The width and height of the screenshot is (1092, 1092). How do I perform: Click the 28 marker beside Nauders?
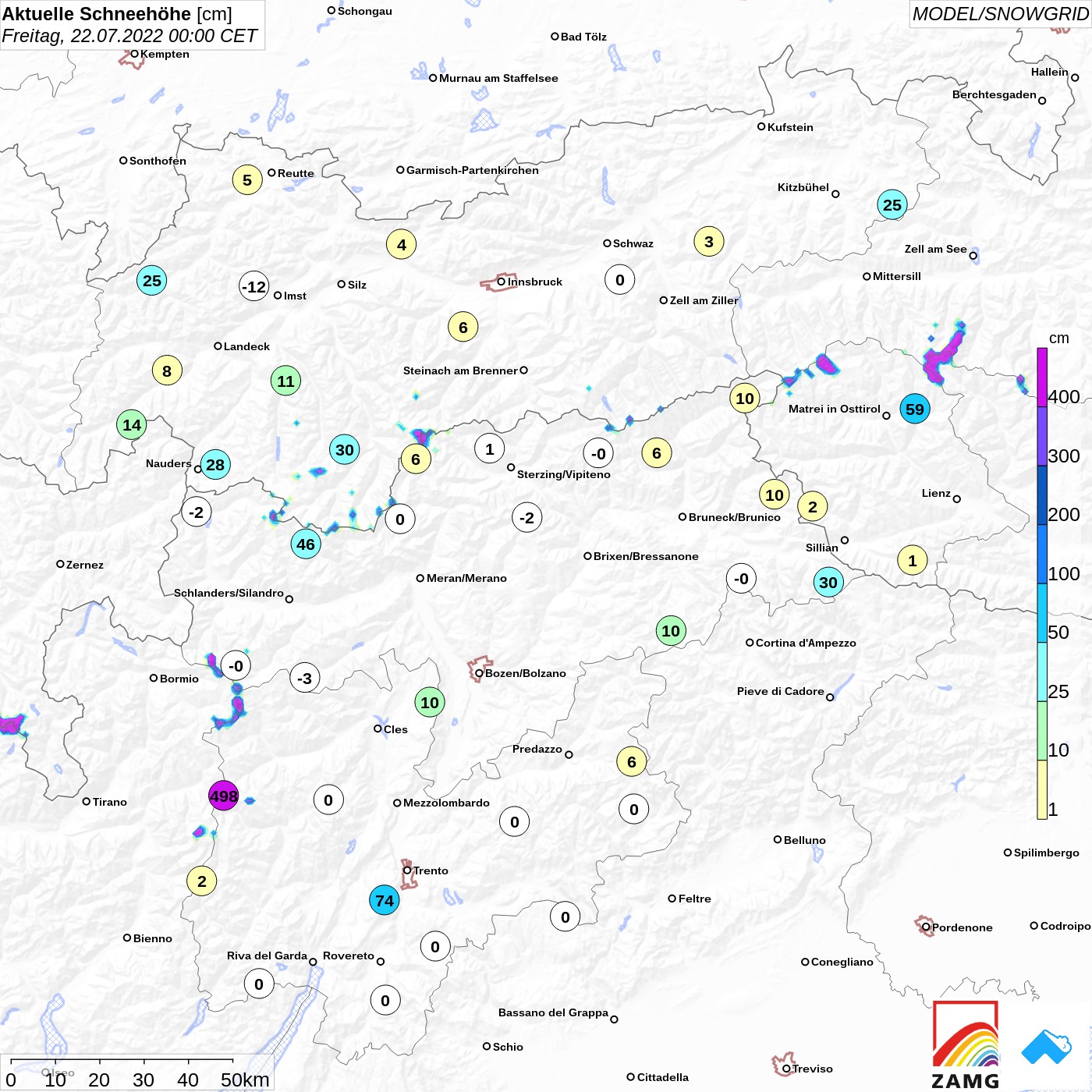pyautogui.click(x=215, y=465)
